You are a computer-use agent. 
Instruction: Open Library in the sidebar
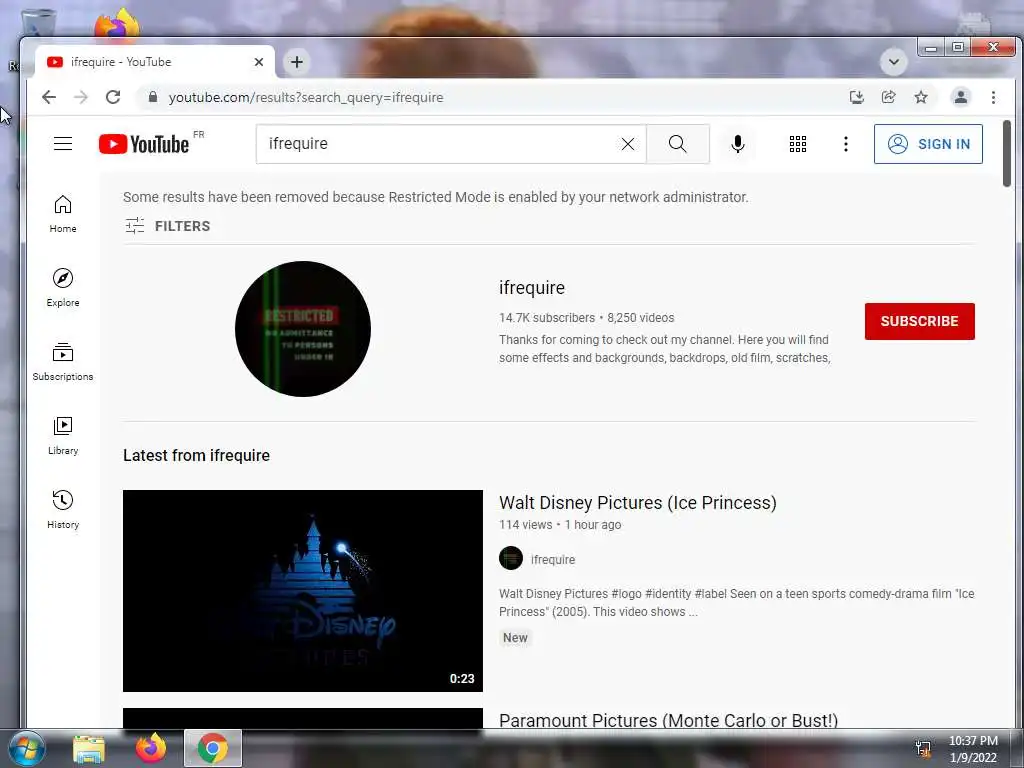[63, 436]
